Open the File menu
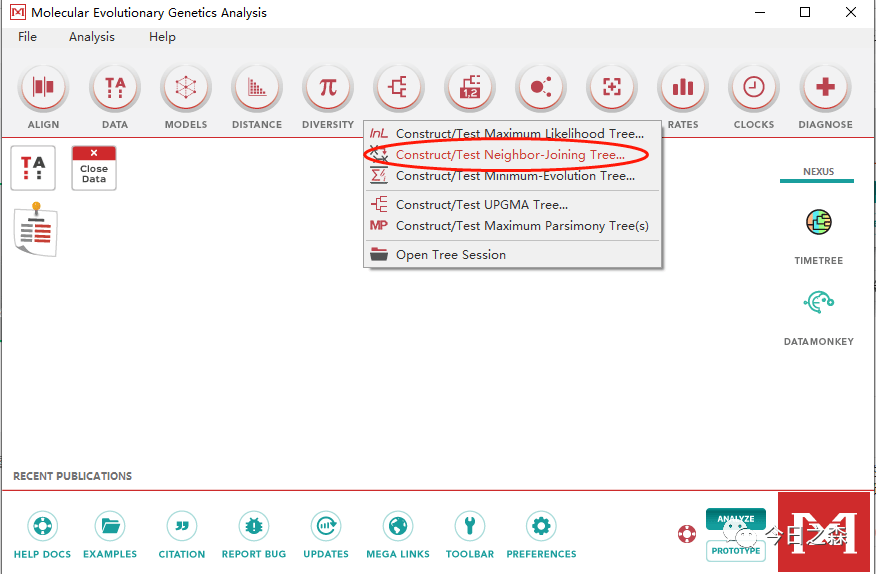 pyautogui.click(x=27, y=37)
